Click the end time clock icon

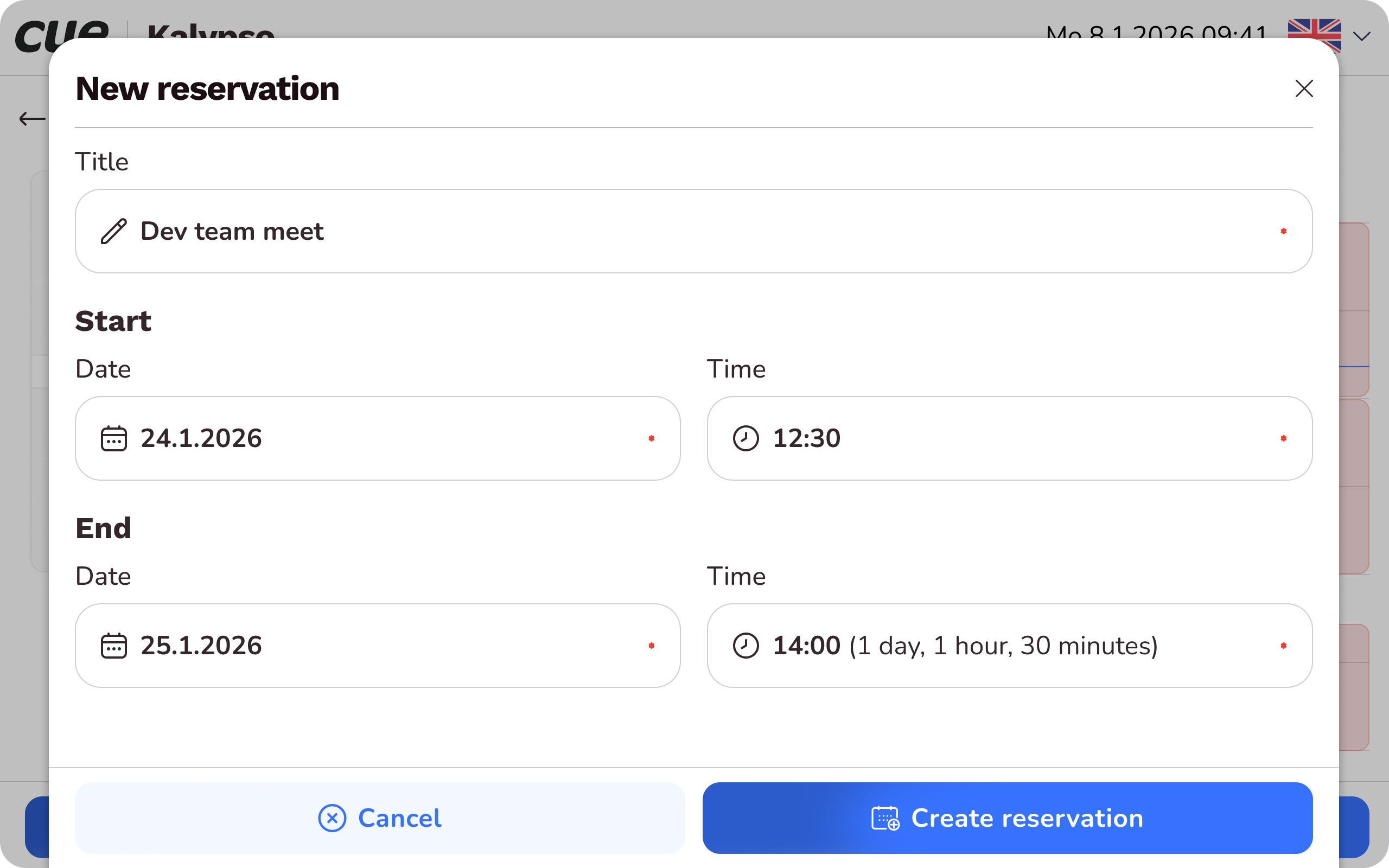746,646
